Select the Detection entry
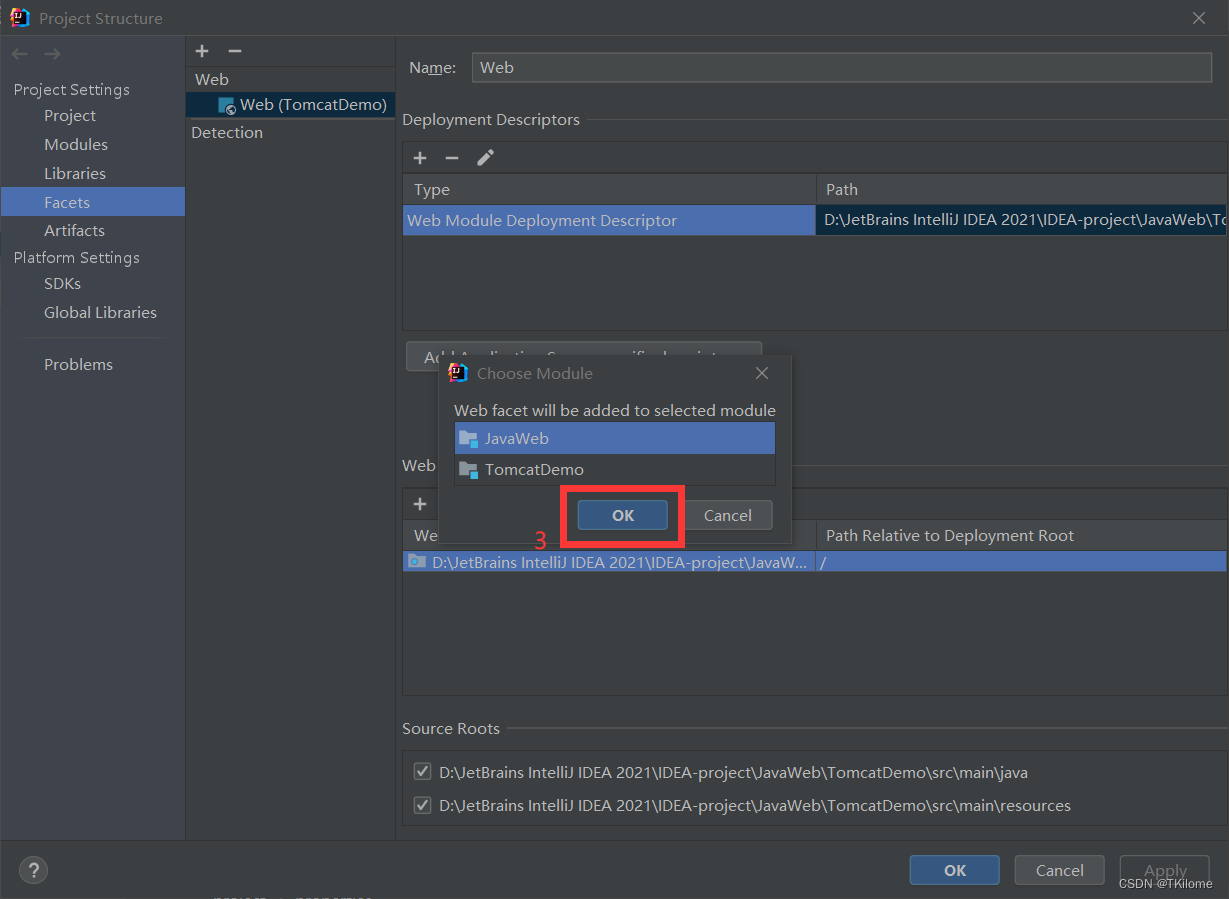The width and height of the screenshot is (1229, 899). click(227, 132)
